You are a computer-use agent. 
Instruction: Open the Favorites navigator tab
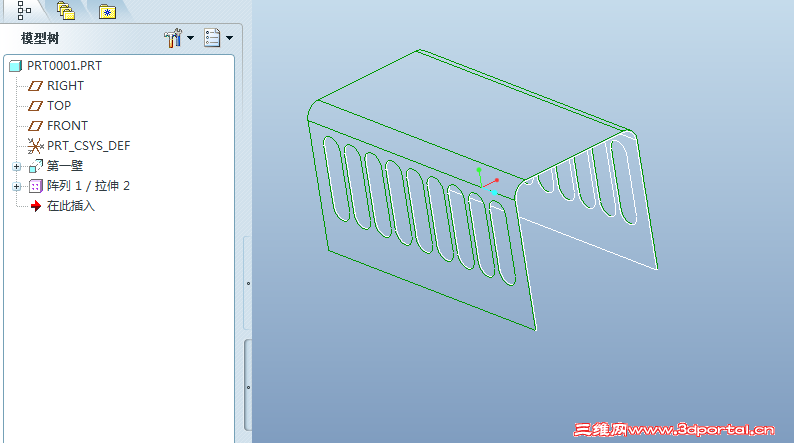[x=107, y=12]
